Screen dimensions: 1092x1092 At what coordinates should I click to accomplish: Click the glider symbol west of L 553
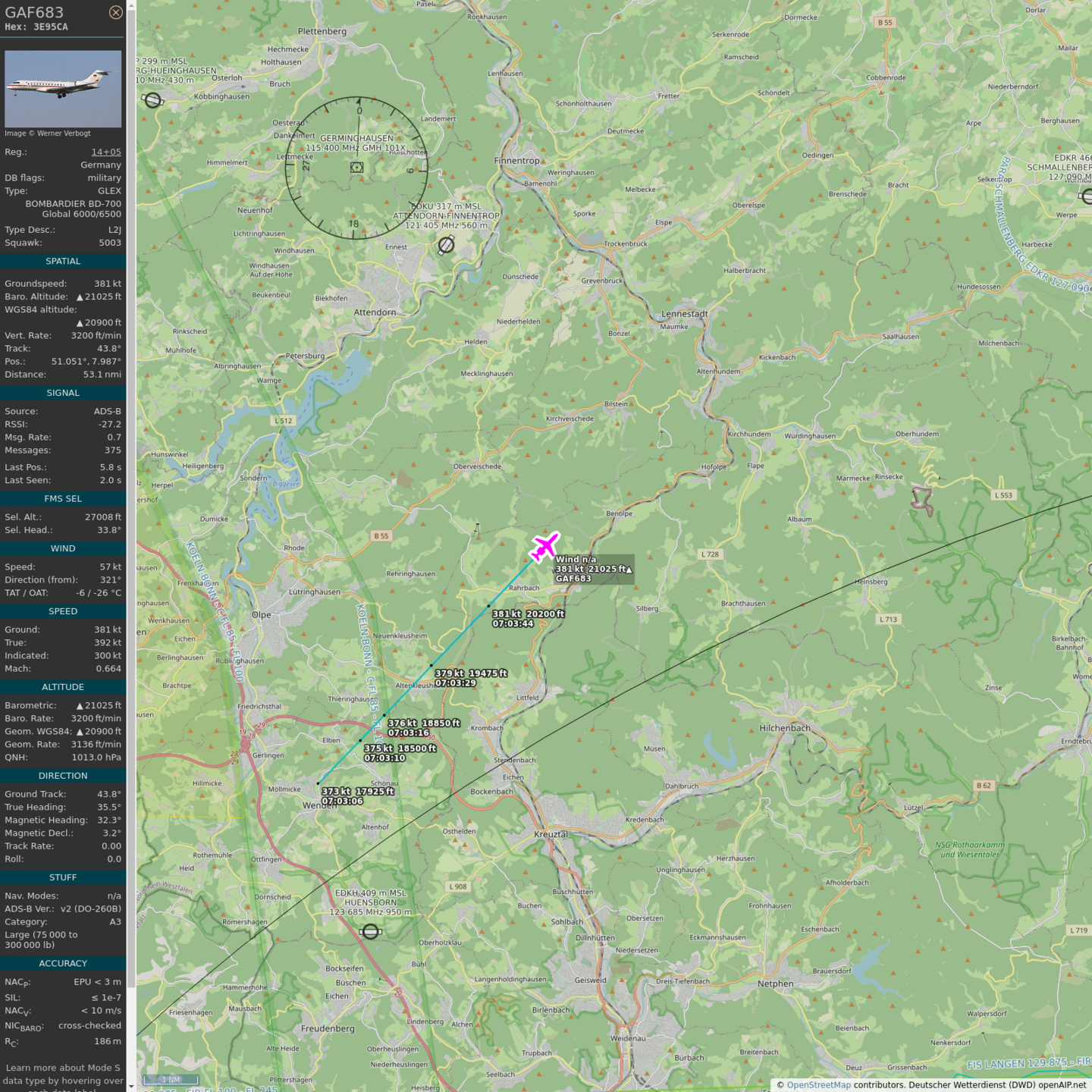(922, 500)
